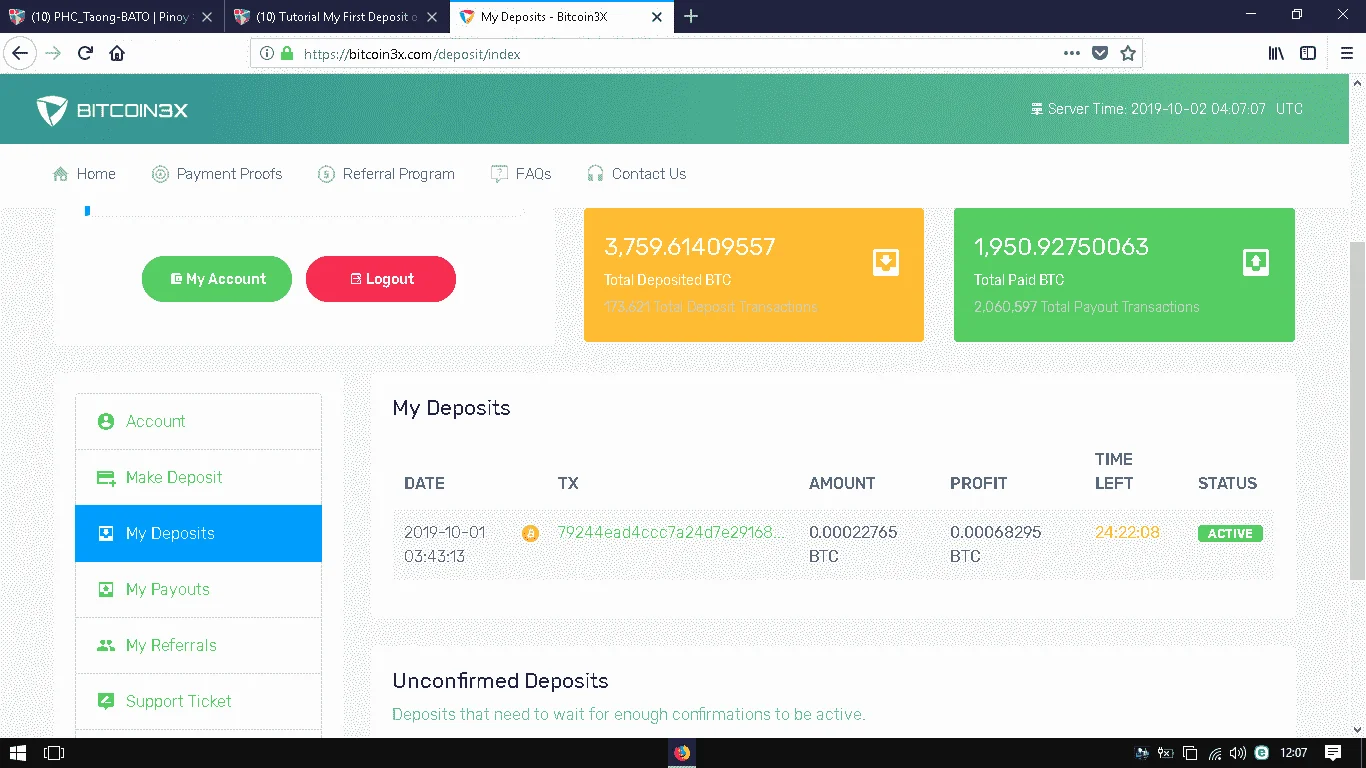Screen dimensions: 1366x768
Task: Reload the current page
Action: pos(85,53)
